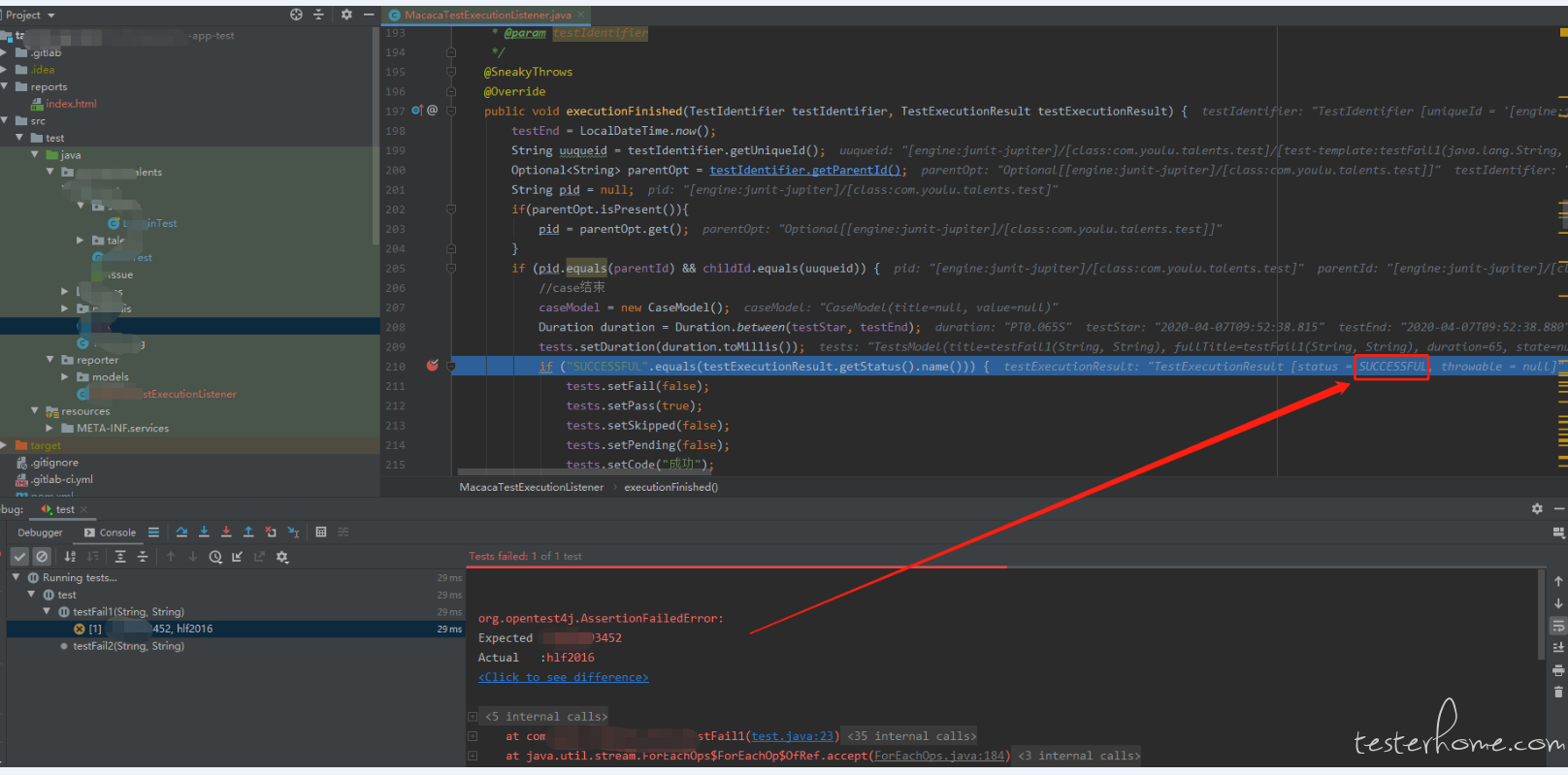The image size is (1568, 775).
Task: Collapse the src folder
Action: 4,120
